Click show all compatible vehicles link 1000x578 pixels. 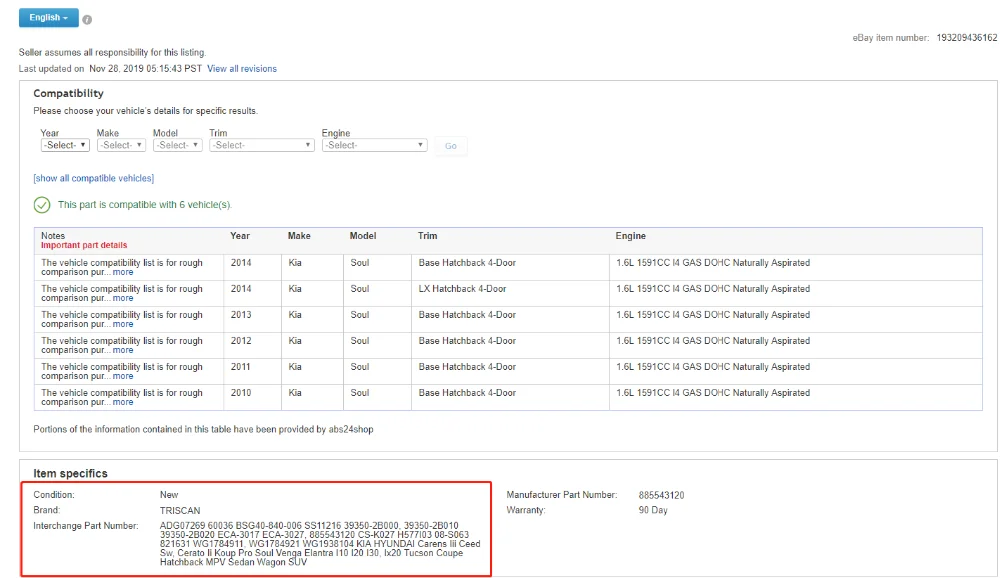tap(94, 179)
